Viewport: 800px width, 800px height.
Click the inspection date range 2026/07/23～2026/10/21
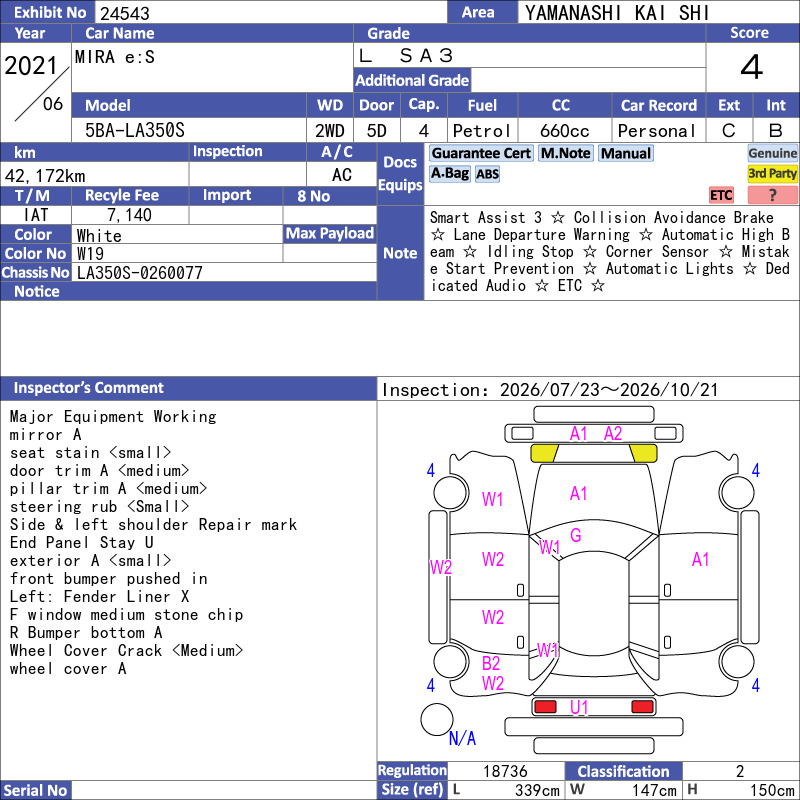tap(609, 390)
